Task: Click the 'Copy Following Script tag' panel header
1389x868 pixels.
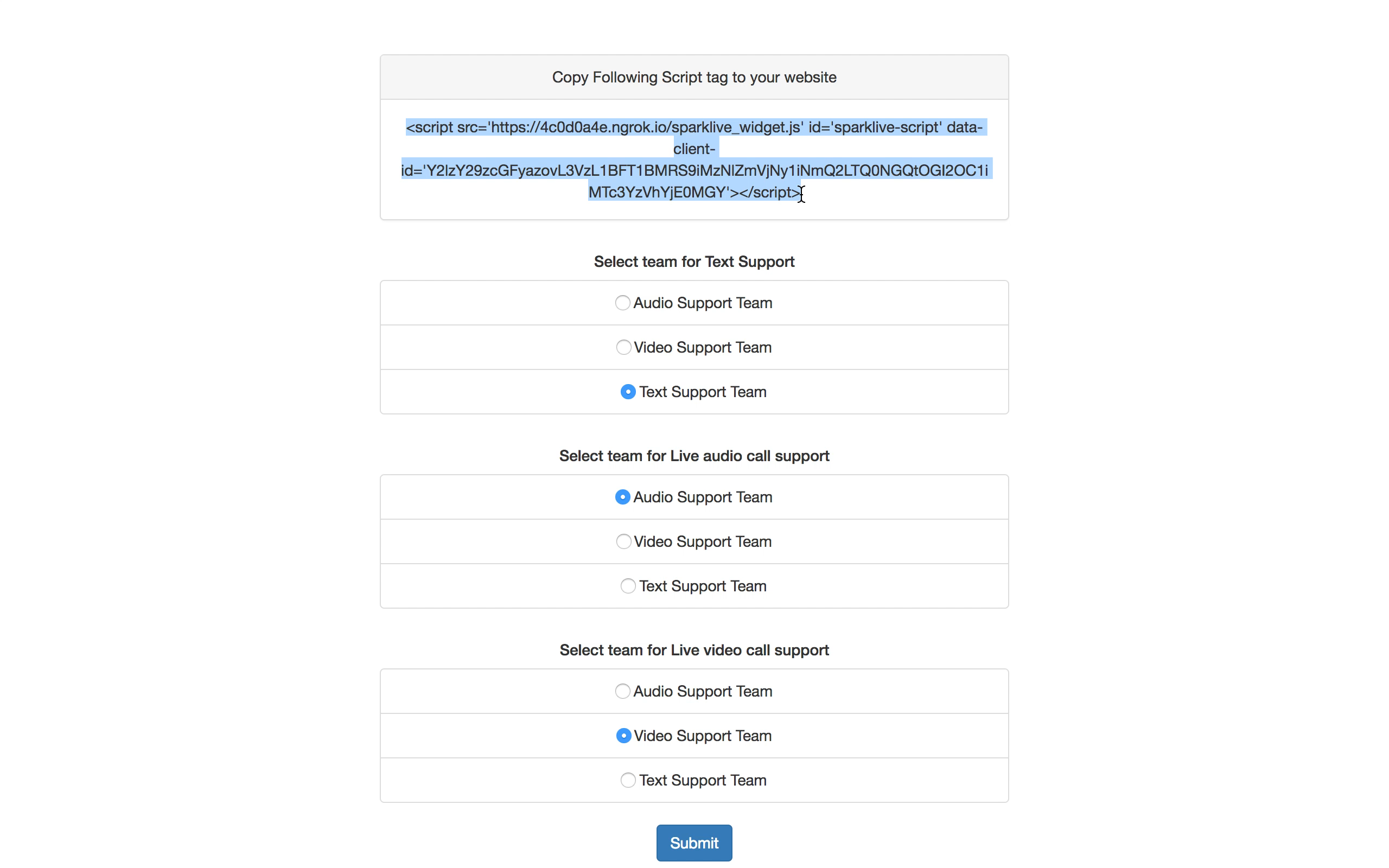Action: point(694,77)
